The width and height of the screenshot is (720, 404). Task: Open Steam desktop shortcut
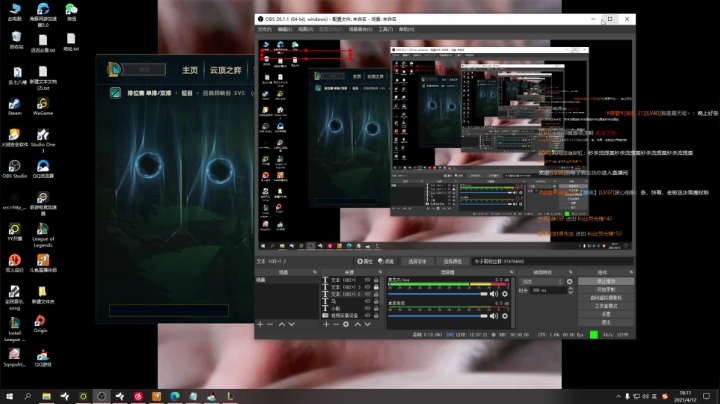(14, 106)
